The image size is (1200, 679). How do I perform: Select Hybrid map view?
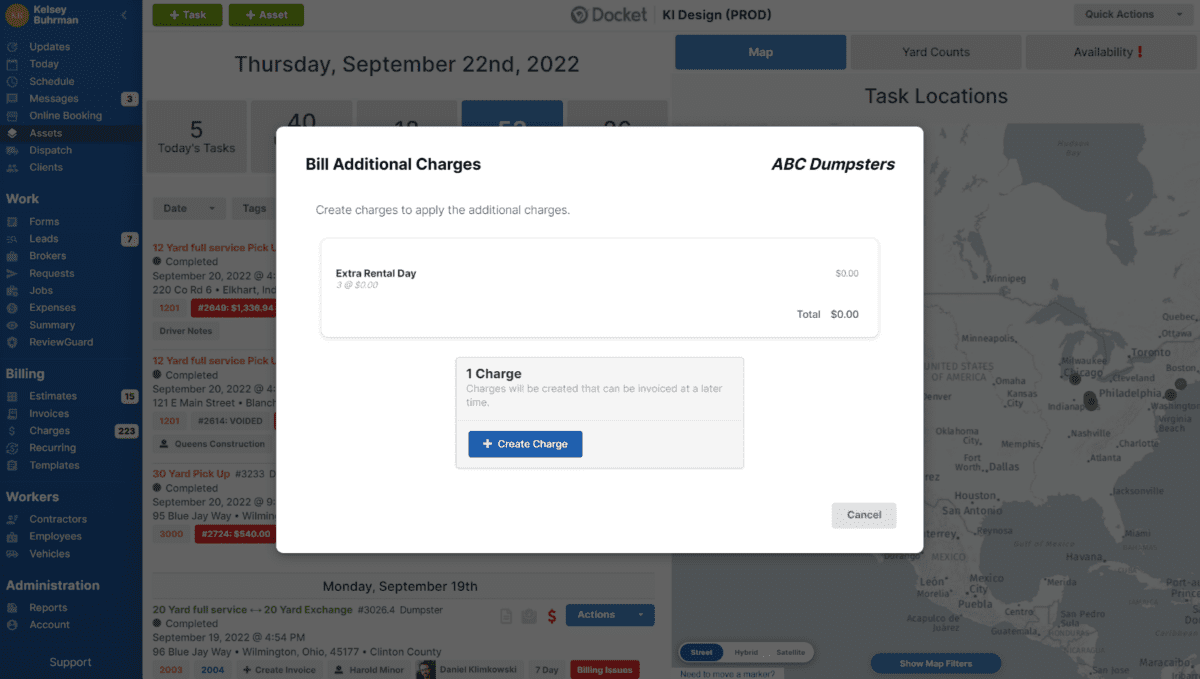tap(746, 652)
